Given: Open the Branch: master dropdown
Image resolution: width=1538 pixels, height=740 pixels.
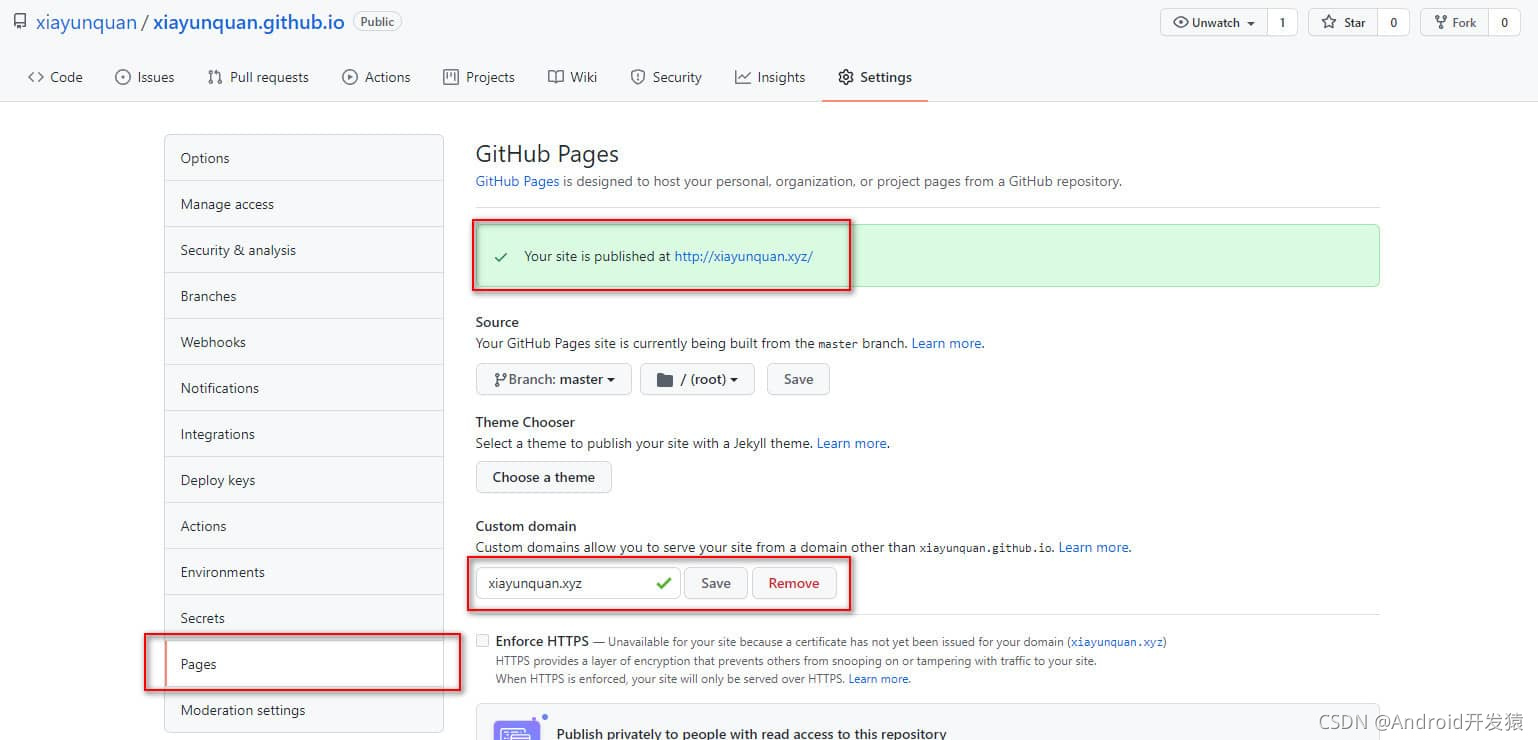Looking at the screenshot, I should click(554, 379).
